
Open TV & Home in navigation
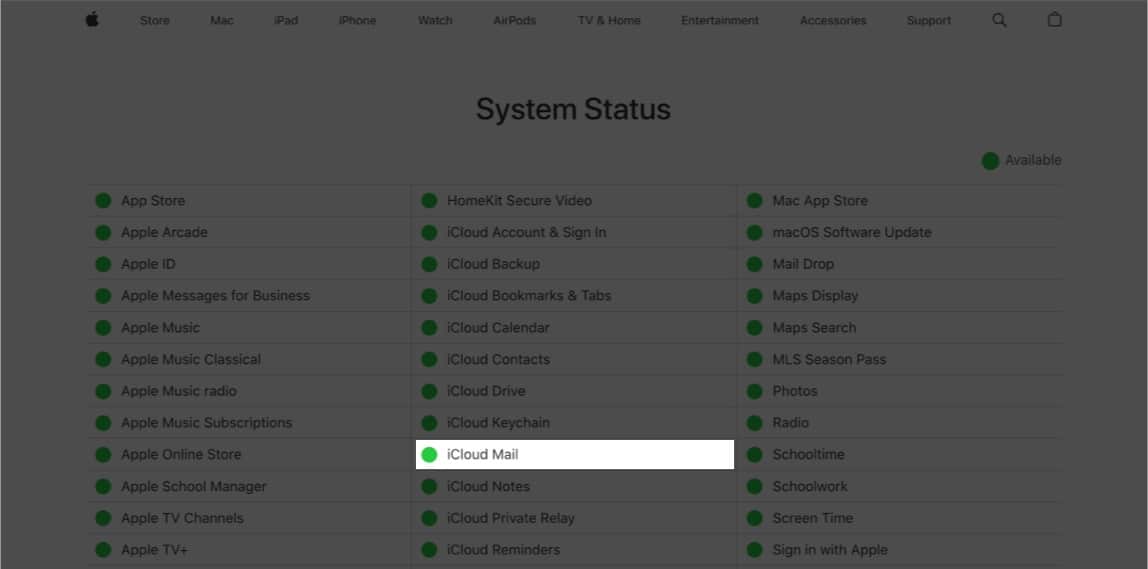pos(609,20)
